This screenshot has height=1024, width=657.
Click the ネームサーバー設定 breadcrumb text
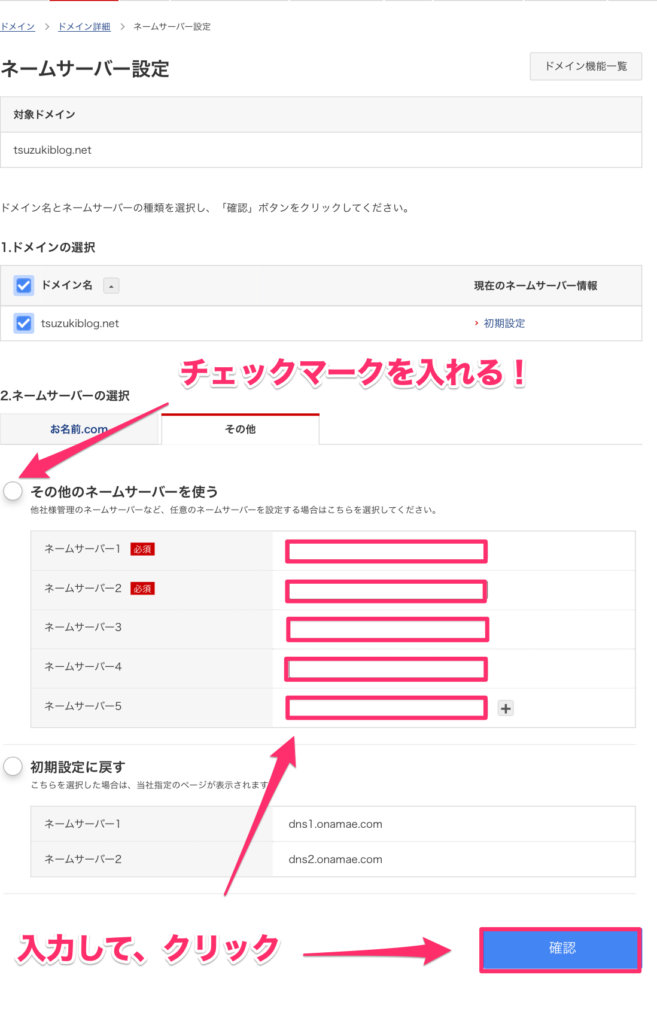[172, 27]
